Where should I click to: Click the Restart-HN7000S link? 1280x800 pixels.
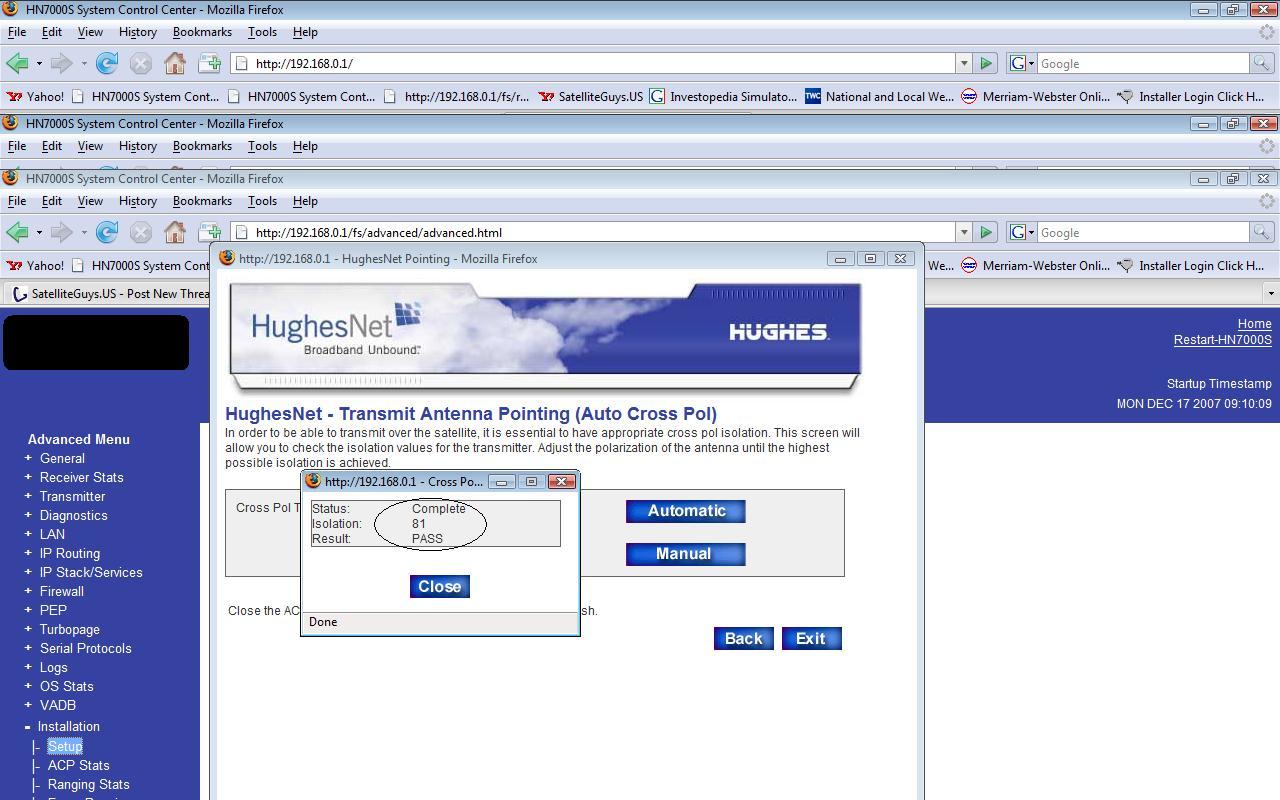pos(1222,340)
